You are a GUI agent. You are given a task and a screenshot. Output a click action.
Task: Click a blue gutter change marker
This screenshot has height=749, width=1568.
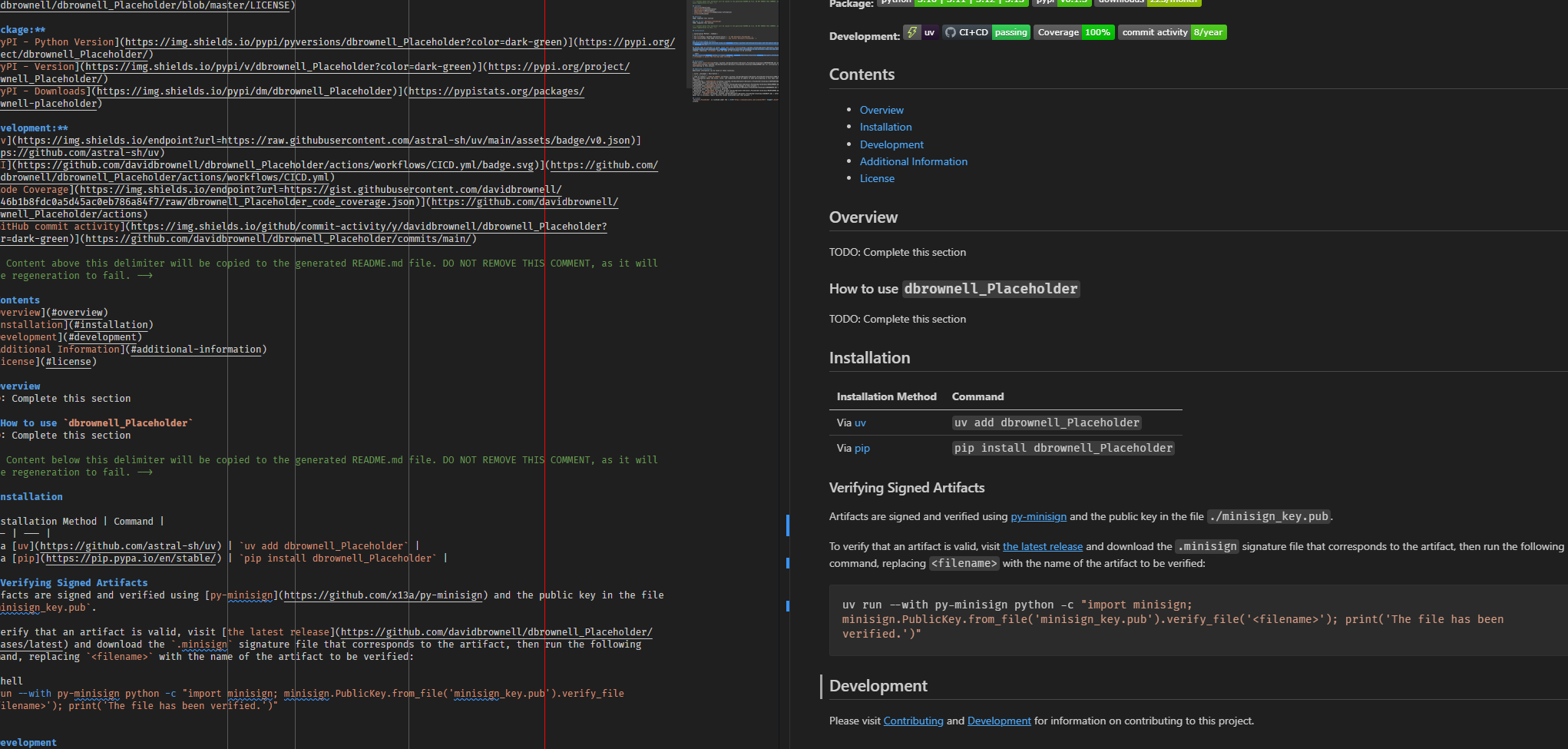pyautogui.click(x=789, y=525)
